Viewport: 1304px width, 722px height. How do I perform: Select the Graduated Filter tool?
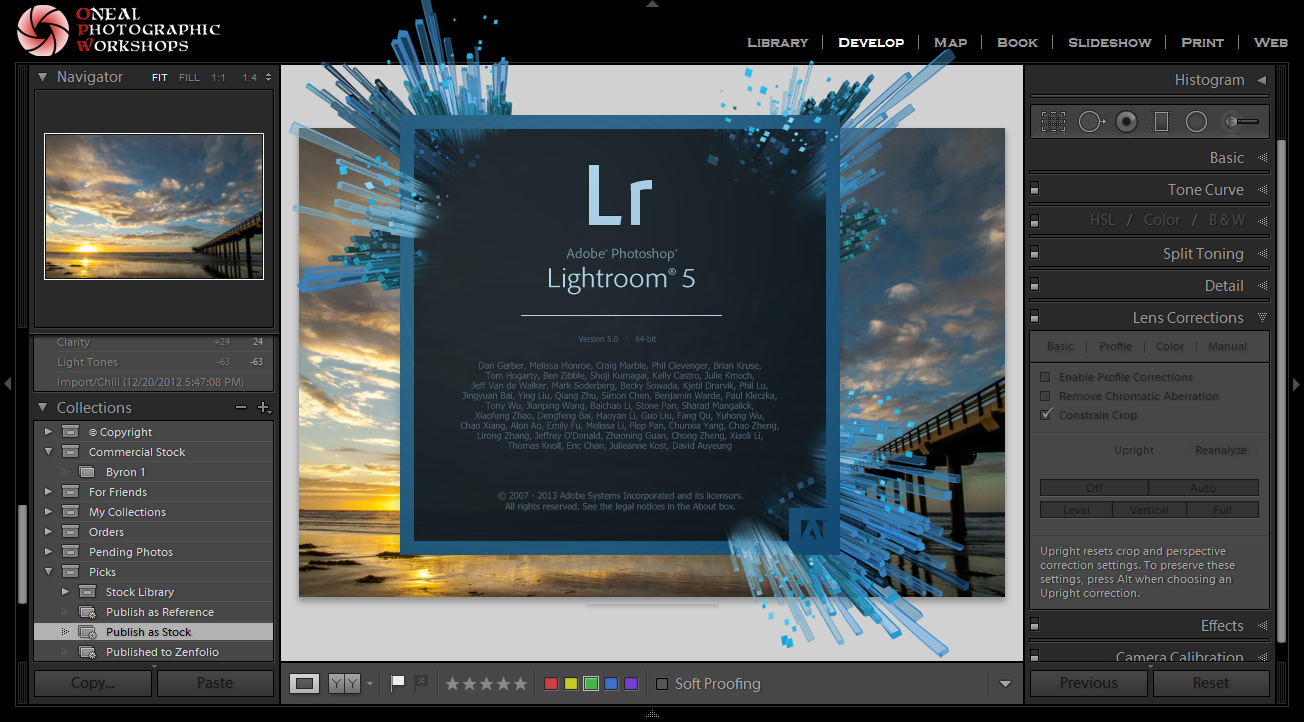click(x=1161, y=122)
